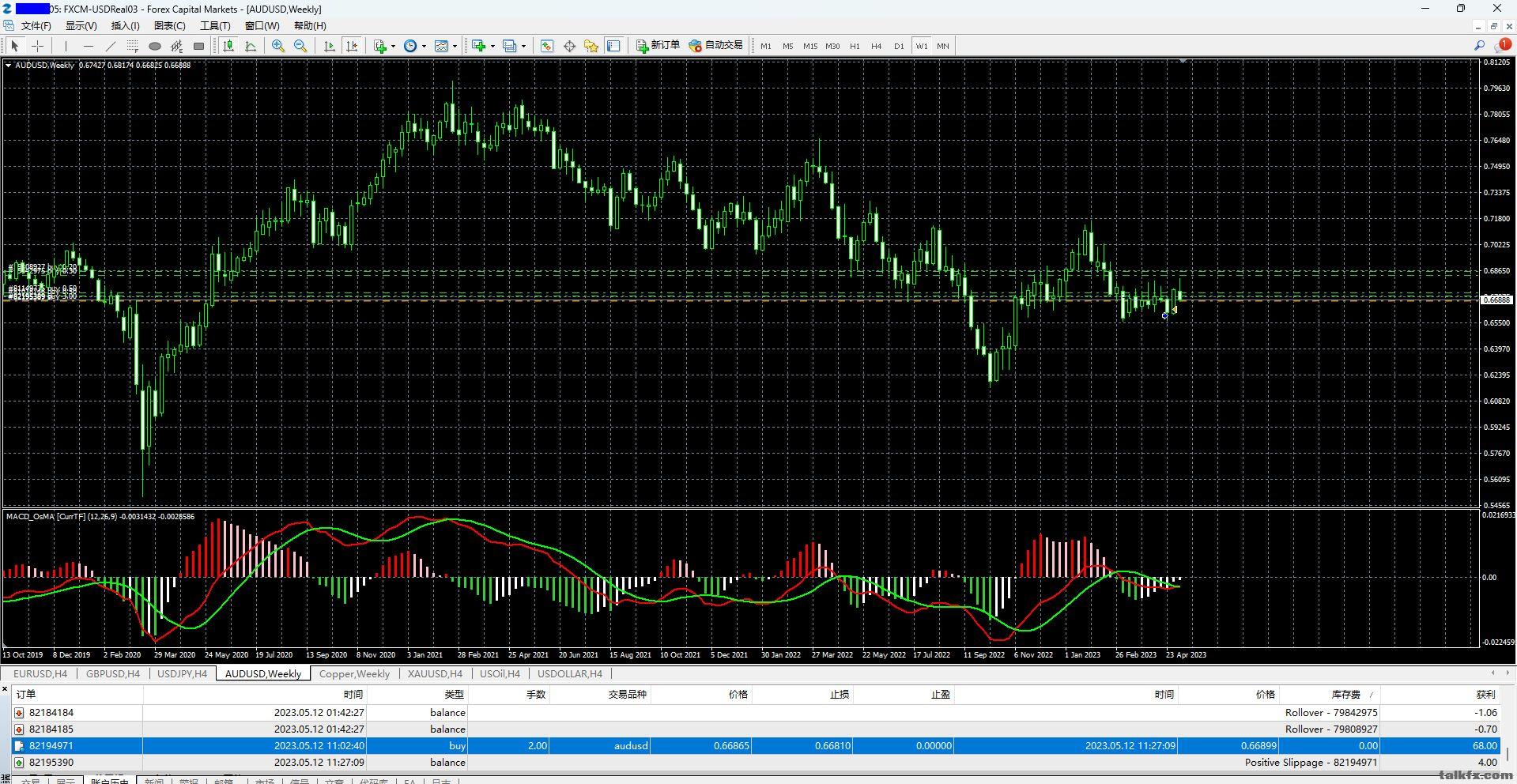Pick the horizontal line drawing tool
Screen dimensions: 1517x784
click(88, 46)
